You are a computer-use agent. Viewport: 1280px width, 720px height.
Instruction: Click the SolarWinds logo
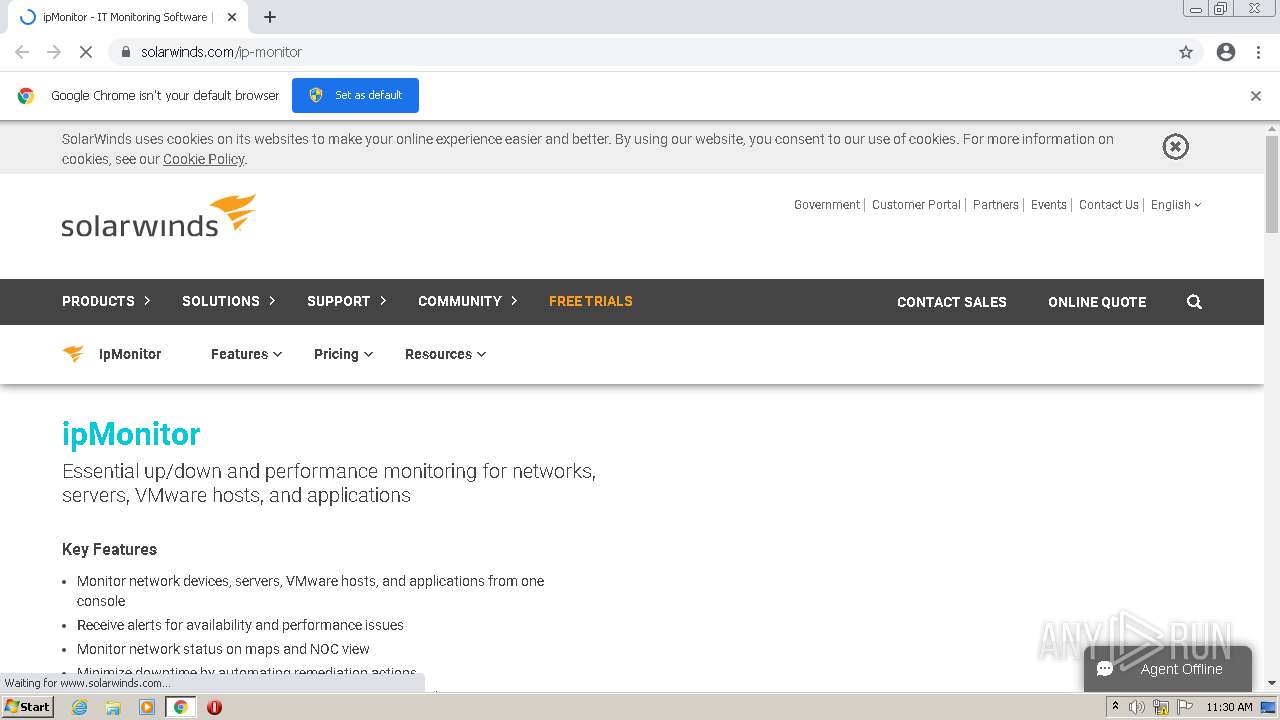tap(158, 216)
